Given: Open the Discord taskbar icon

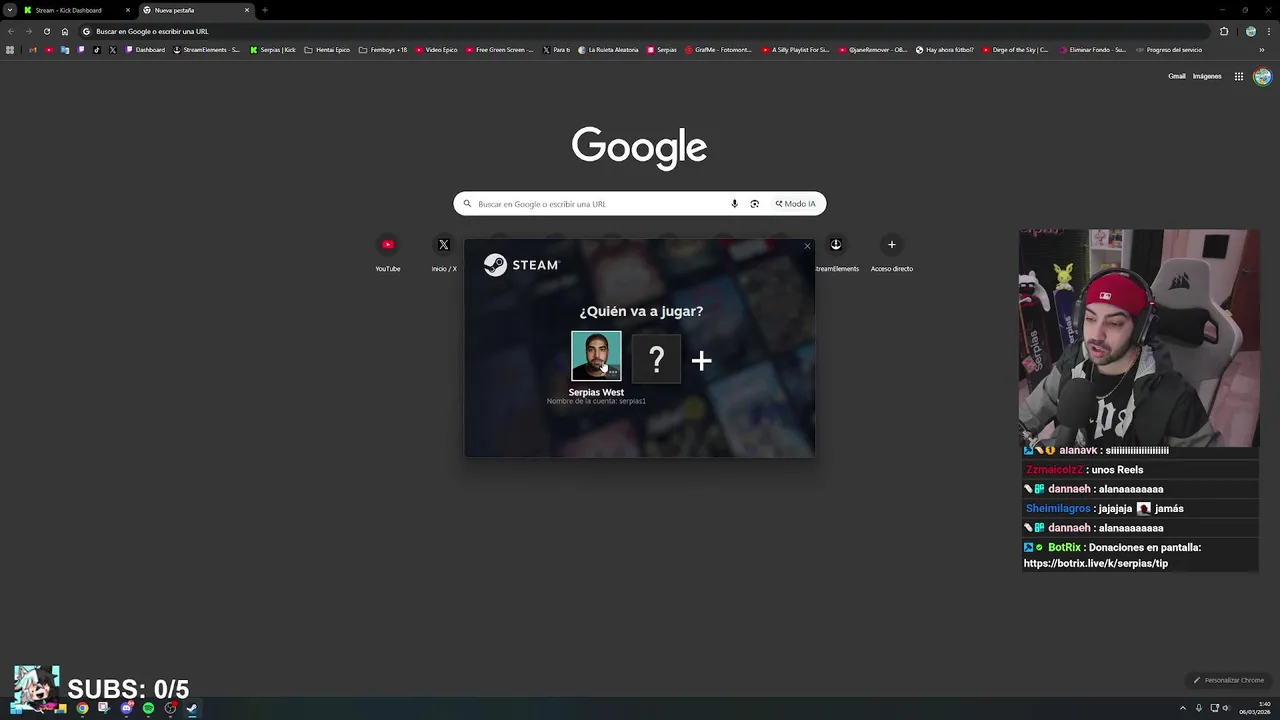Looking at the screenshot, I should [x=126, y=708].
